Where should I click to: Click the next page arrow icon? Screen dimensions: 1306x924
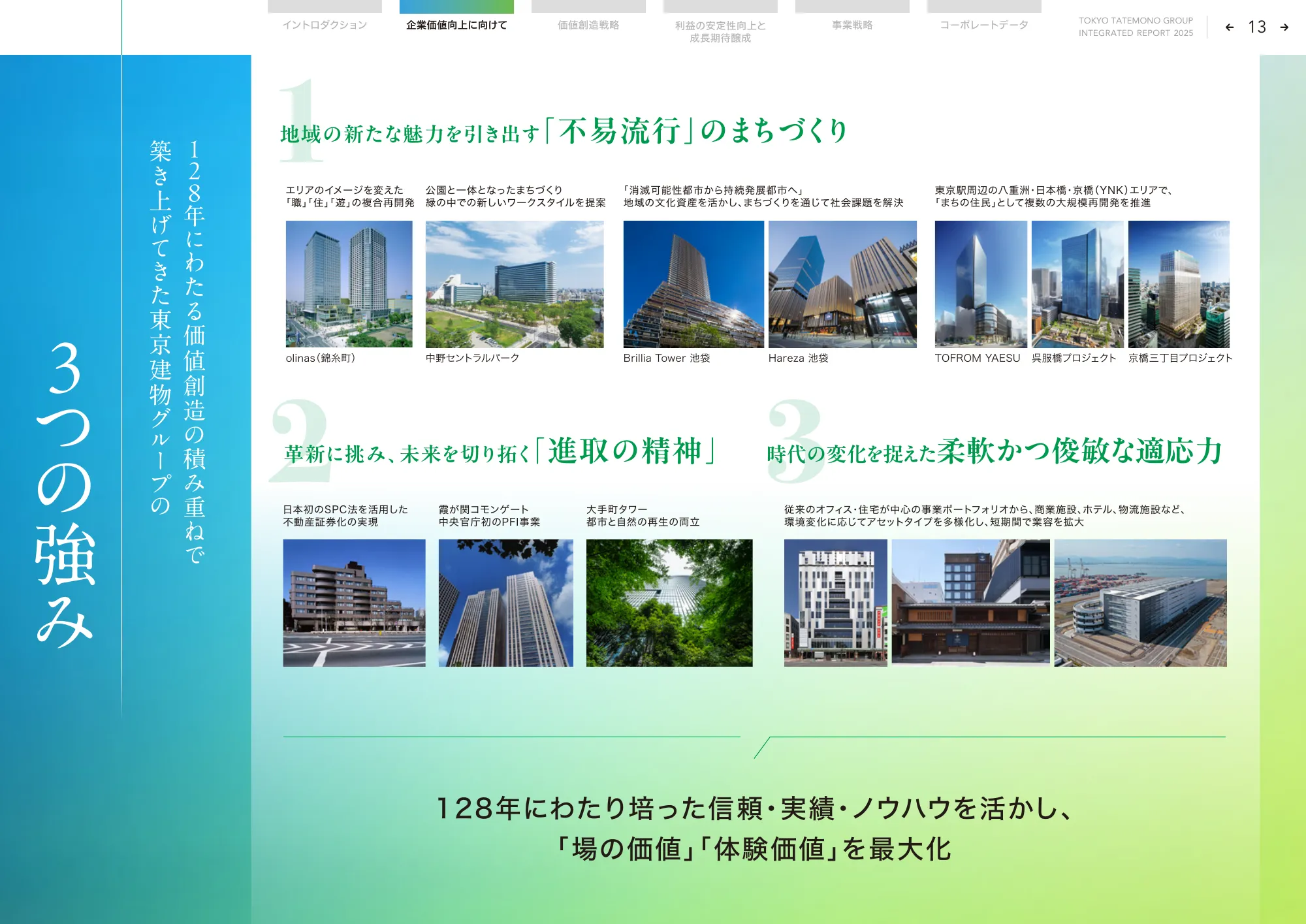(1284, 27)
